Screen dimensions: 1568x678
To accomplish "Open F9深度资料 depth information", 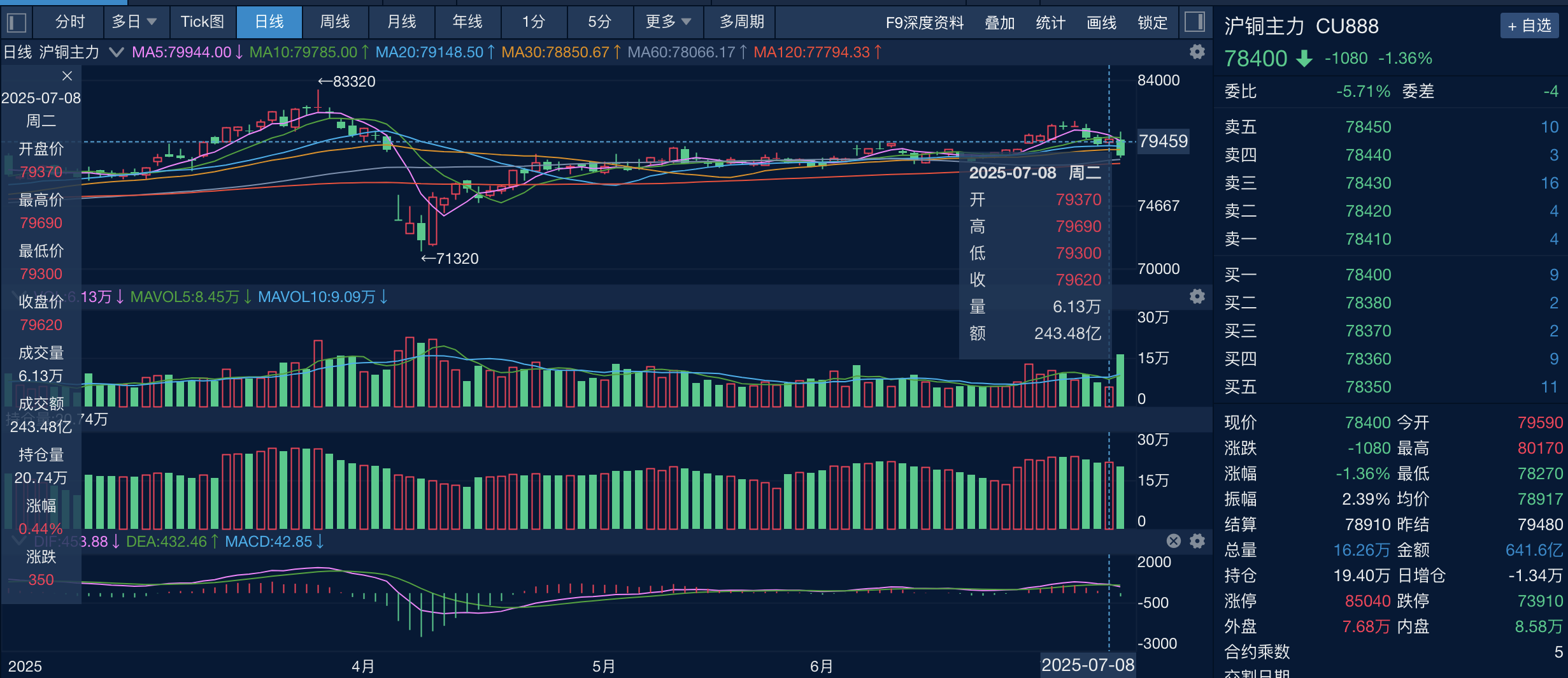I will (924, 22).
